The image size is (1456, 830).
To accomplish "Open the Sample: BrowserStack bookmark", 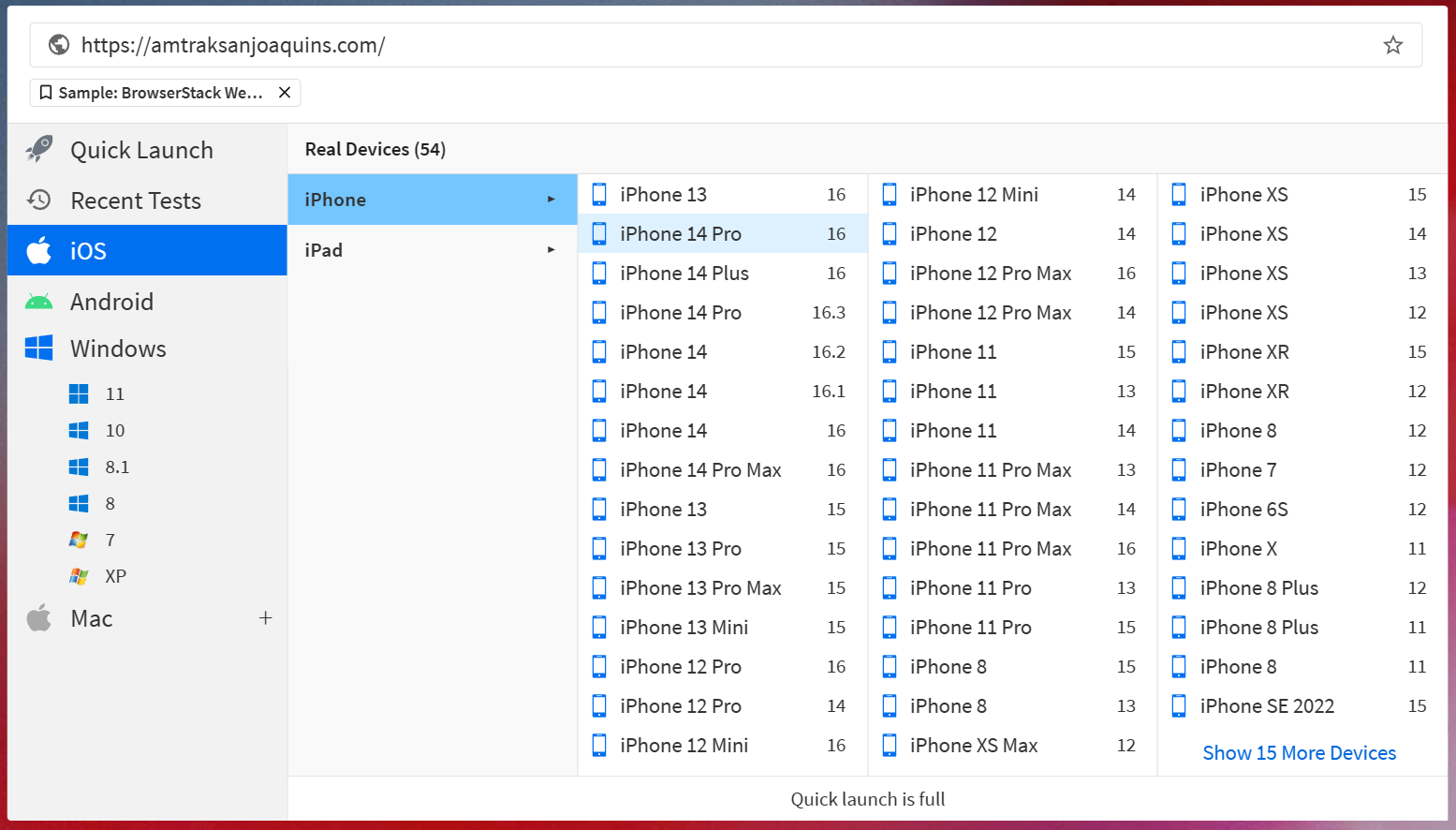I will point(160,93).
